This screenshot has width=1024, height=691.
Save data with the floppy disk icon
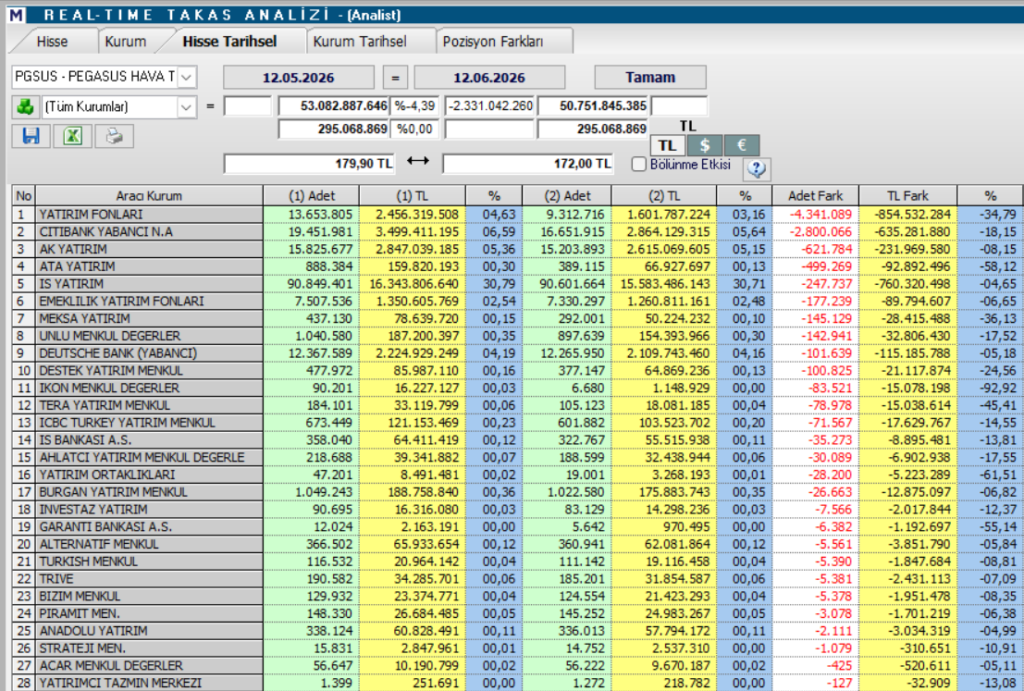click(x=31, y=136)
